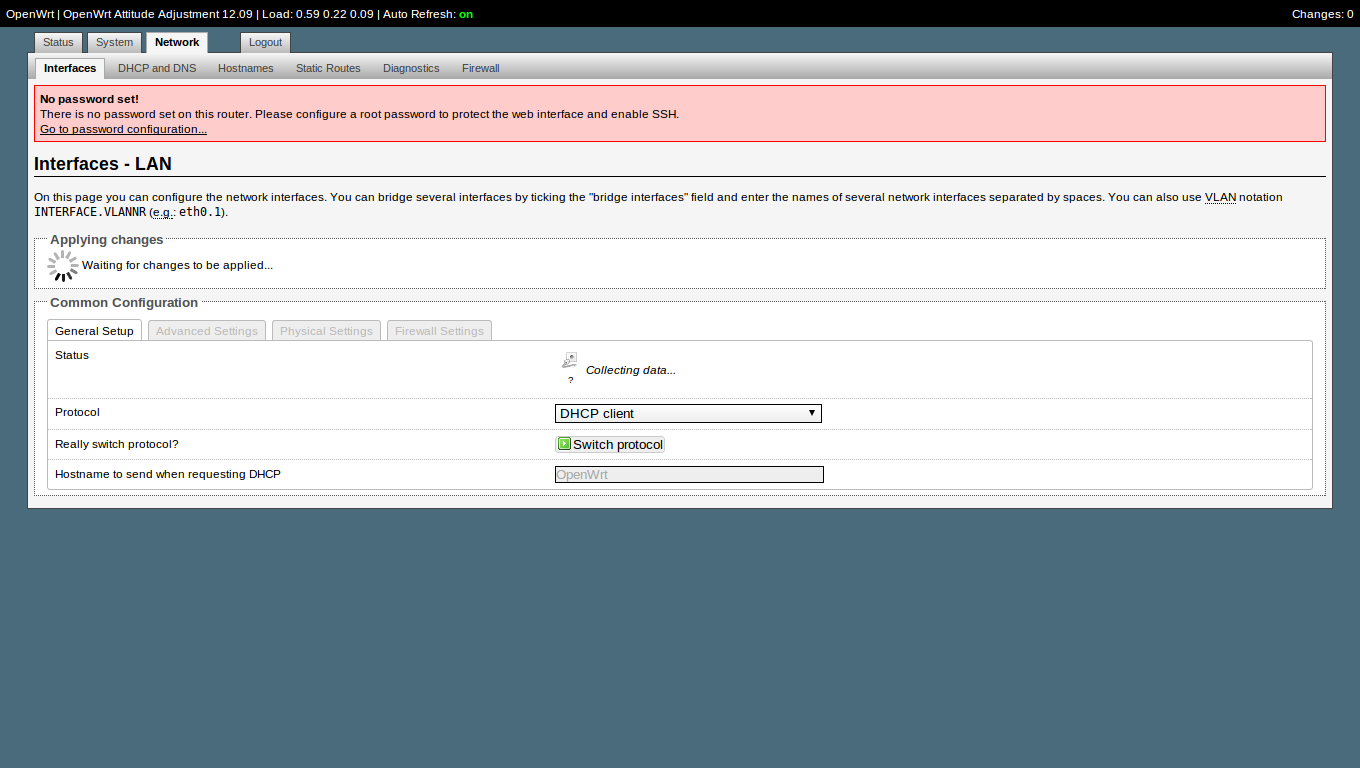Click the loading spinner in Applying changes
1360x768 pixels.
(63, 266)
